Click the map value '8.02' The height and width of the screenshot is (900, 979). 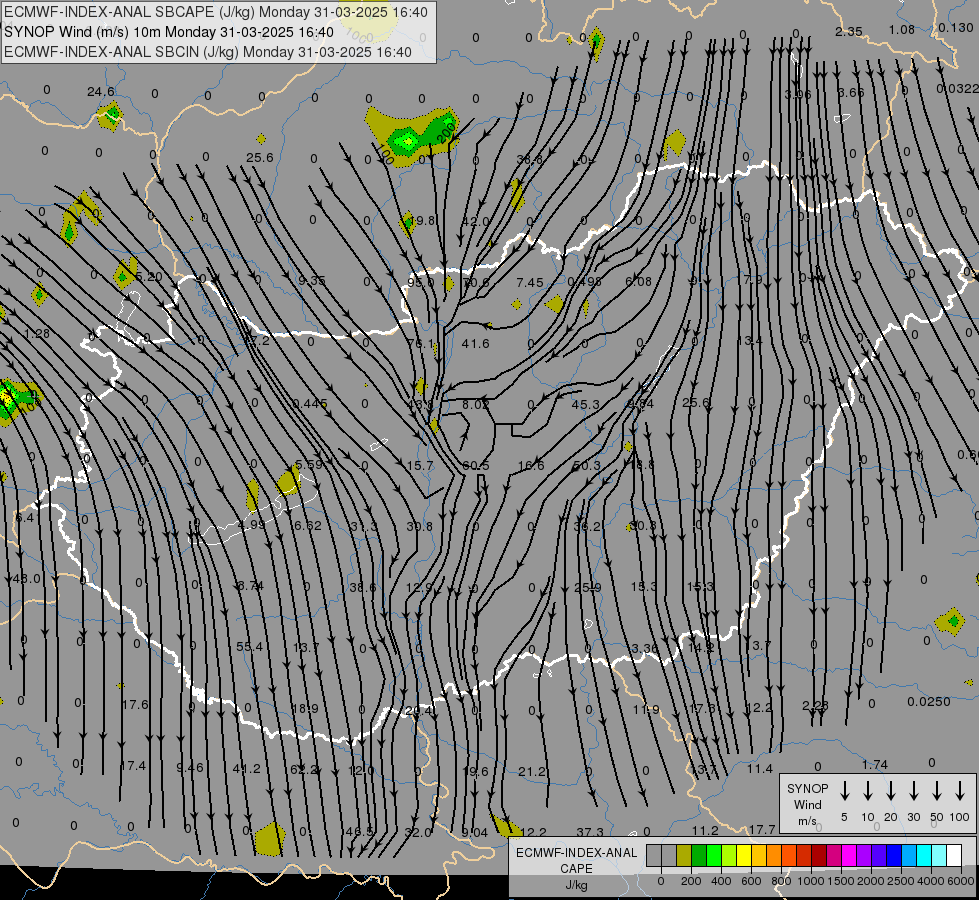tap(475, 405)
